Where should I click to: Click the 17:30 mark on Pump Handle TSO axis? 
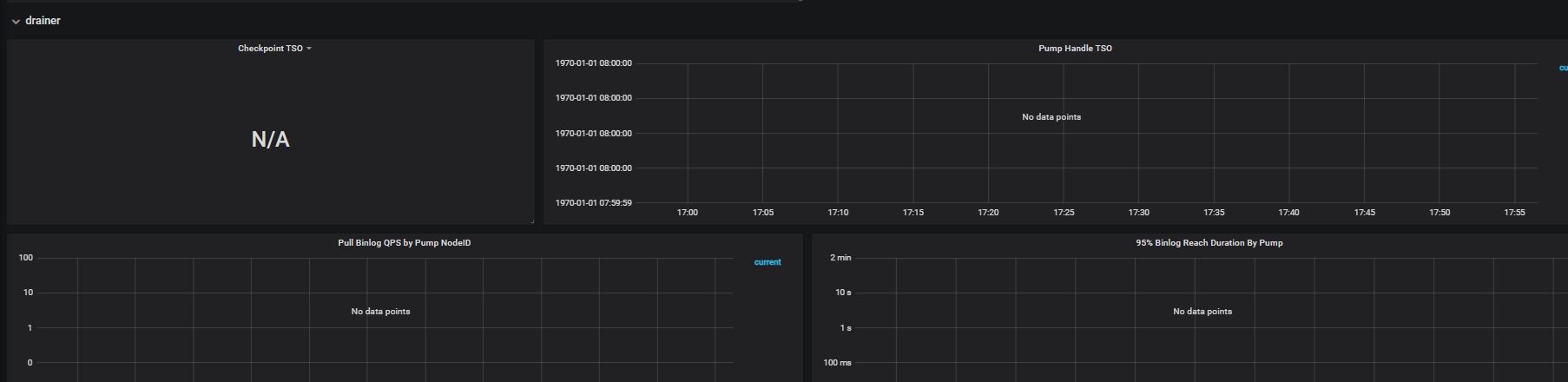pos(1138,213)
